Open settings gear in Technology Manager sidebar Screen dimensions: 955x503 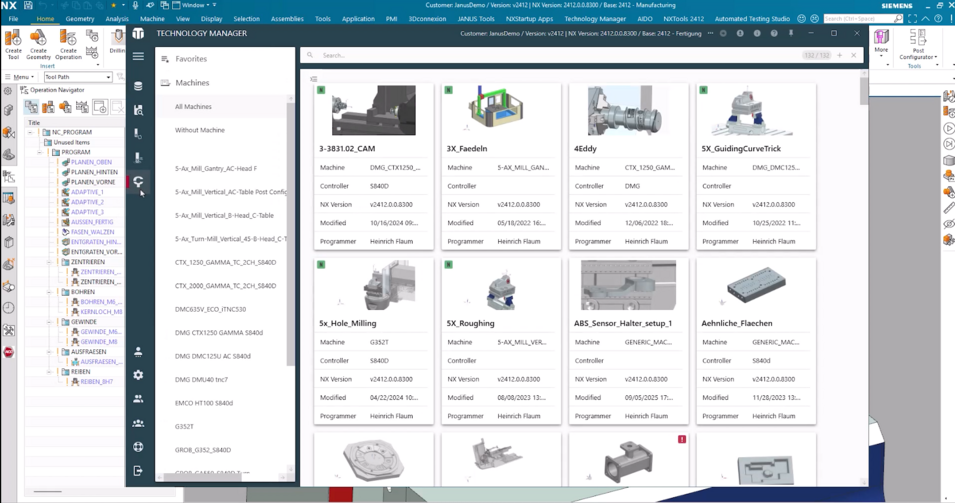138,375
